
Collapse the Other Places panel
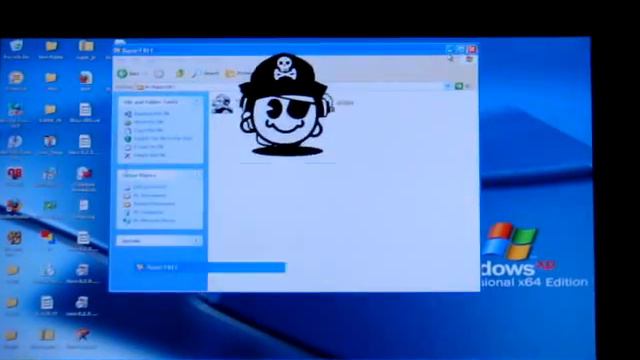pyautogui.click(x=196, y=175)
